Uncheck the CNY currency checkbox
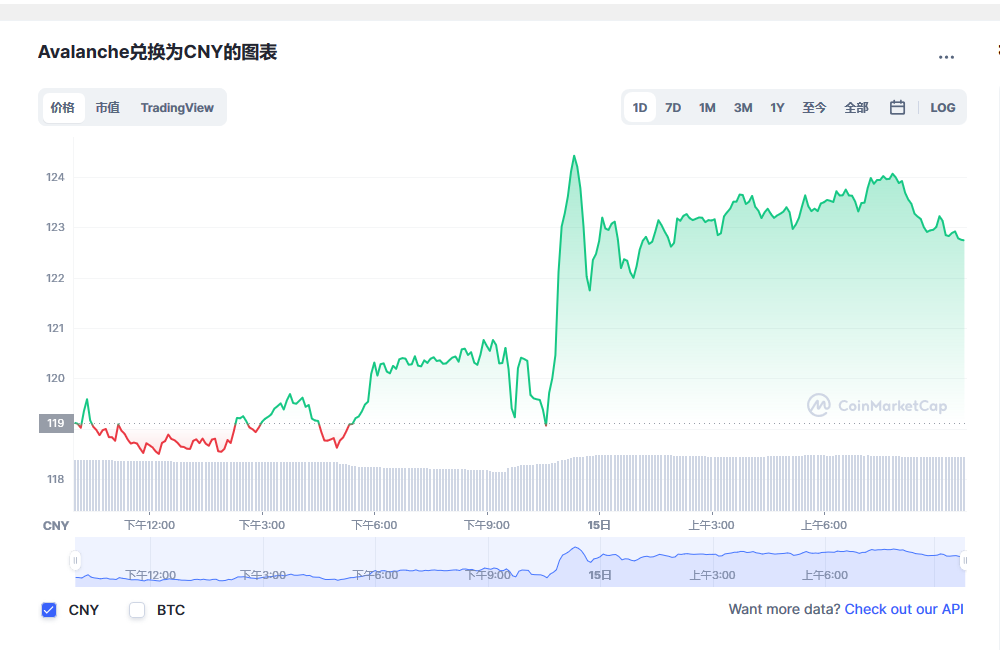The image size is (1000, 650). (x=49, y=610)
